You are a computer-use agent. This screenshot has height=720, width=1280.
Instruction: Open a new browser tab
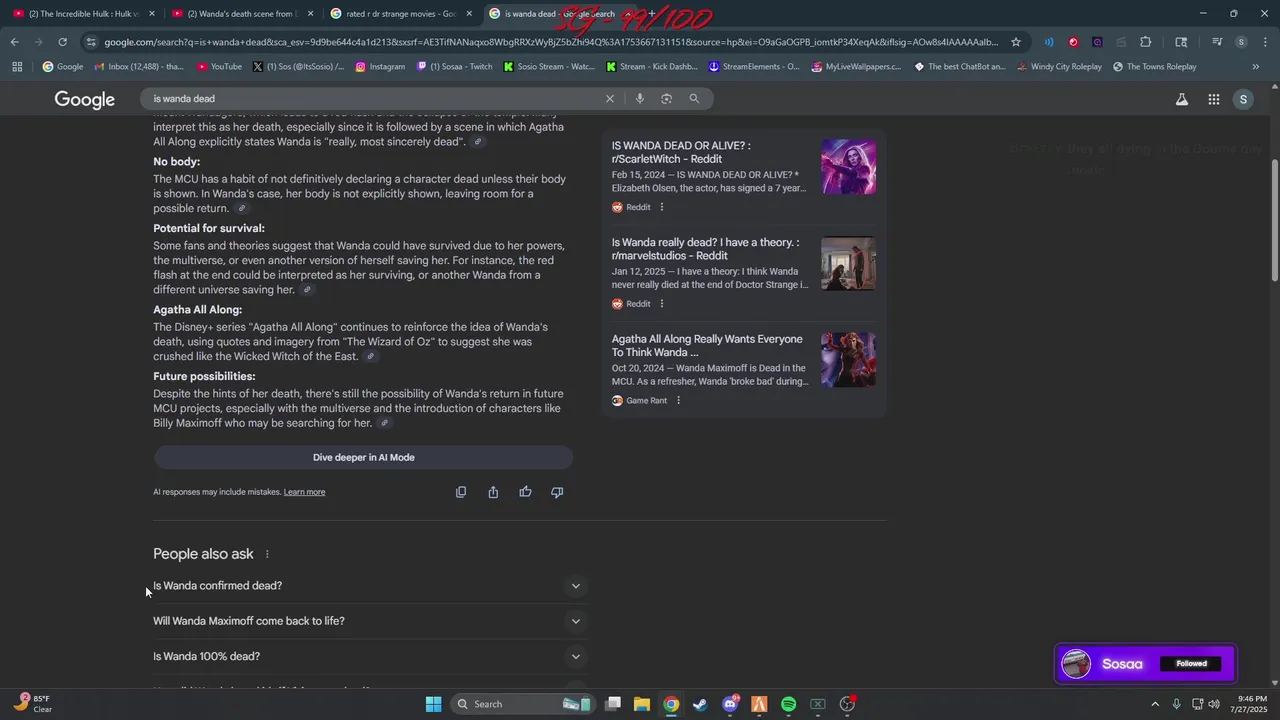[x=652, y=14]
